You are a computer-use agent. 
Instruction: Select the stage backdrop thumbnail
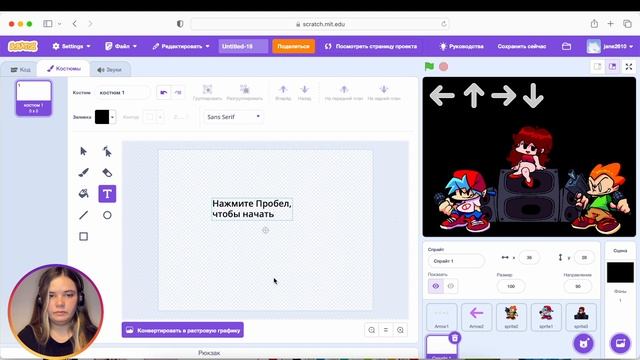pos(620,272)
